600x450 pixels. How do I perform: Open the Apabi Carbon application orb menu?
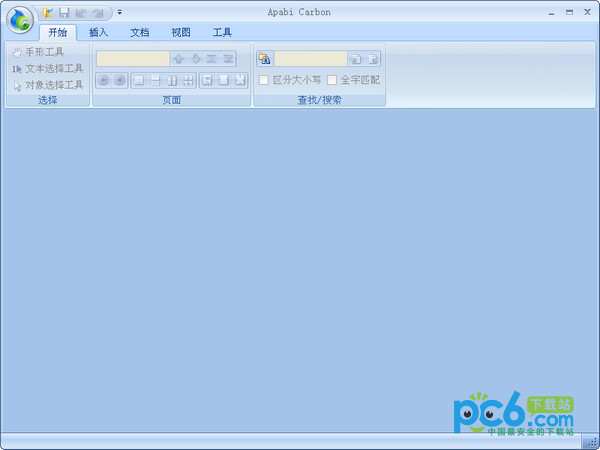click(x=20, y=20)
